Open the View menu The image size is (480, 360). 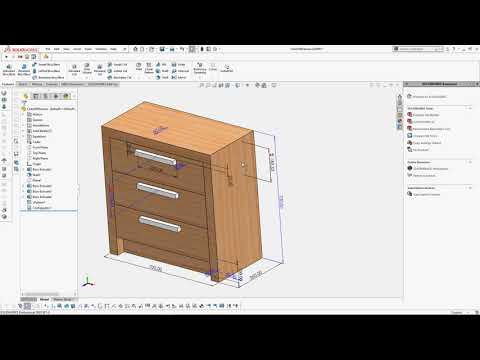coord(66,49)
